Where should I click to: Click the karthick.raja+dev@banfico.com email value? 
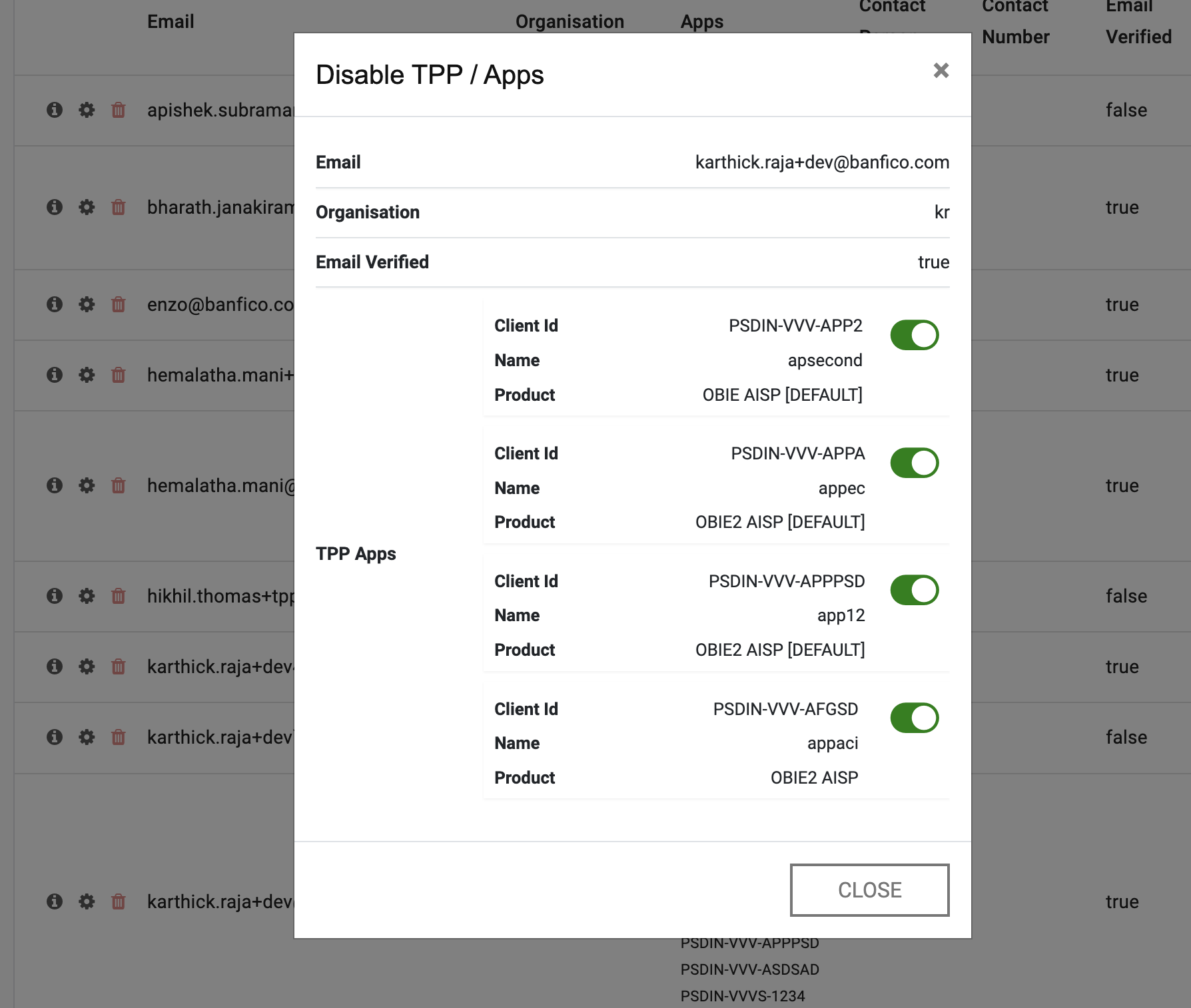pos(822,162)
